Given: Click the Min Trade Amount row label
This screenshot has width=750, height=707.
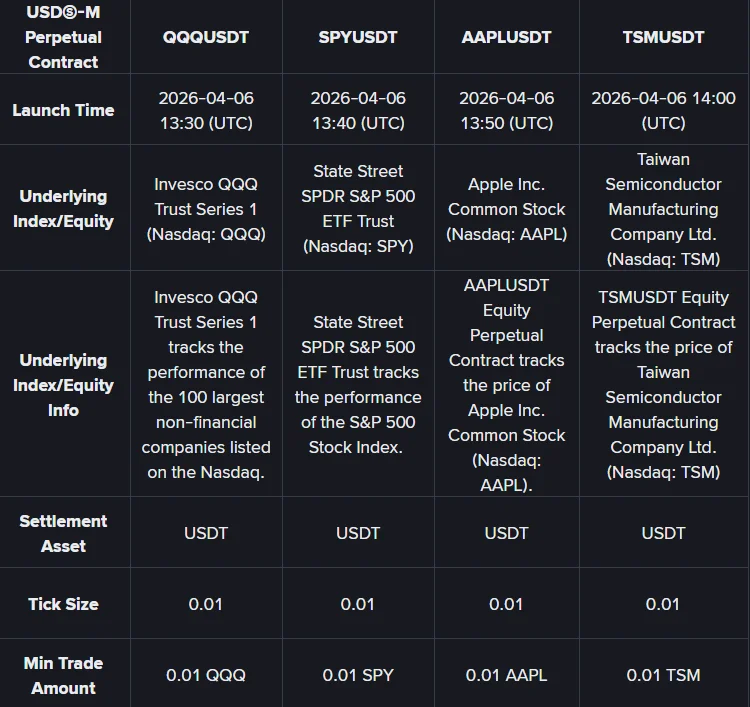Looking at the screenshot, I should click(x=63, y=675).
